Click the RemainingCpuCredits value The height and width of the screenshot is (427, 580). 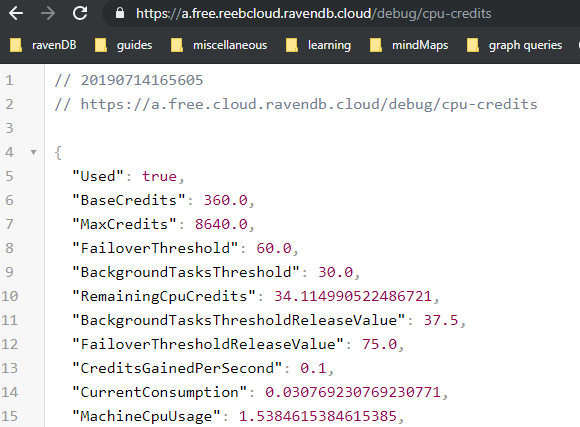click(x=353, y=296)
